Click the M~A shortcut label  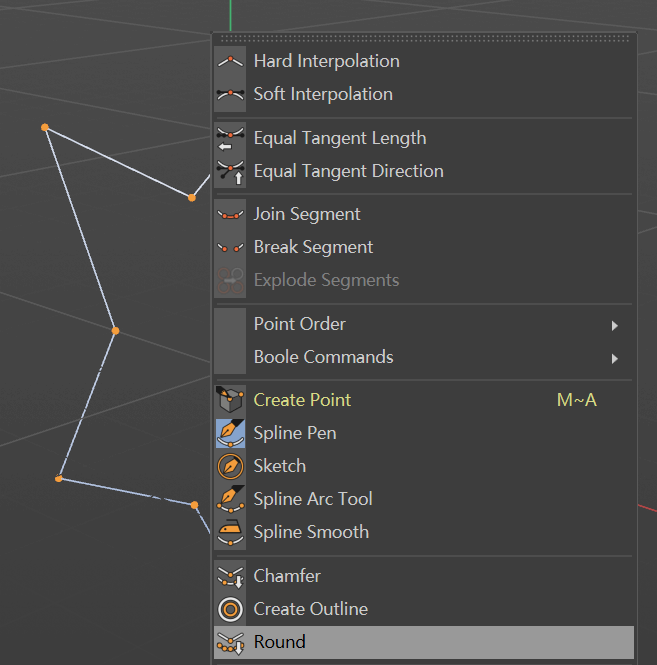click(576, 400)
